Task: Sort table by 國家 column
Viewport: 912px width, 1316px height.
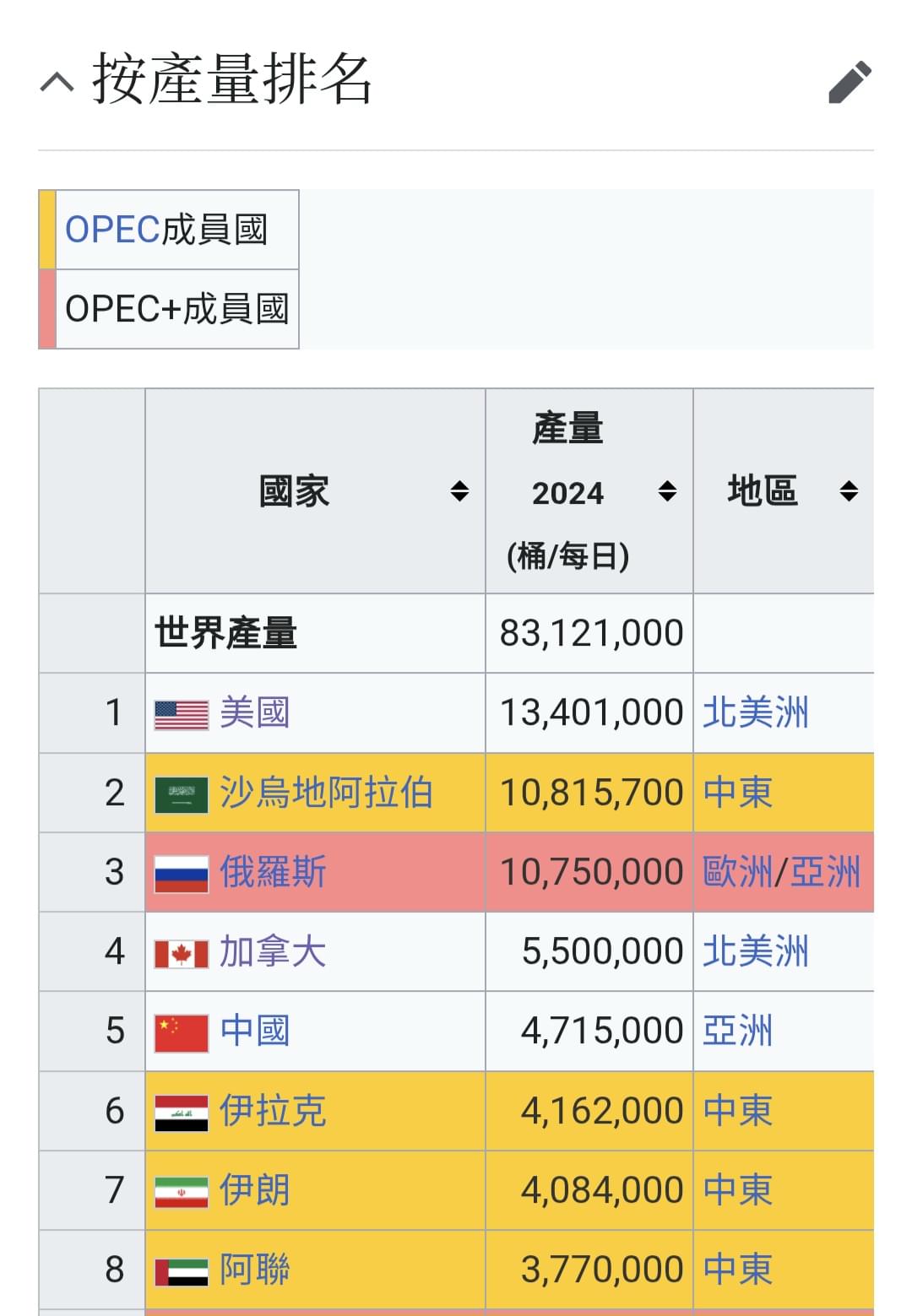Action: point(459,491)
